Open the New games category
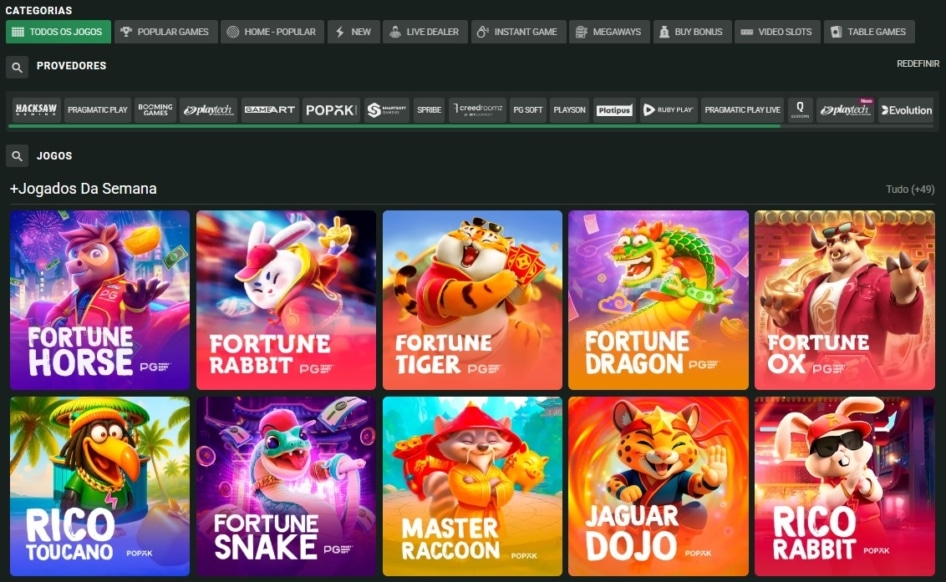This screenshot has height=582, width=946. 354,32
